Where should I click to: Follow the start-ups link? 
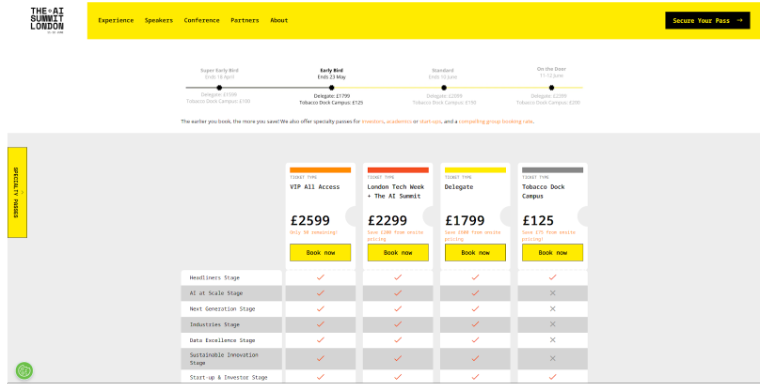tap(430, 121)
